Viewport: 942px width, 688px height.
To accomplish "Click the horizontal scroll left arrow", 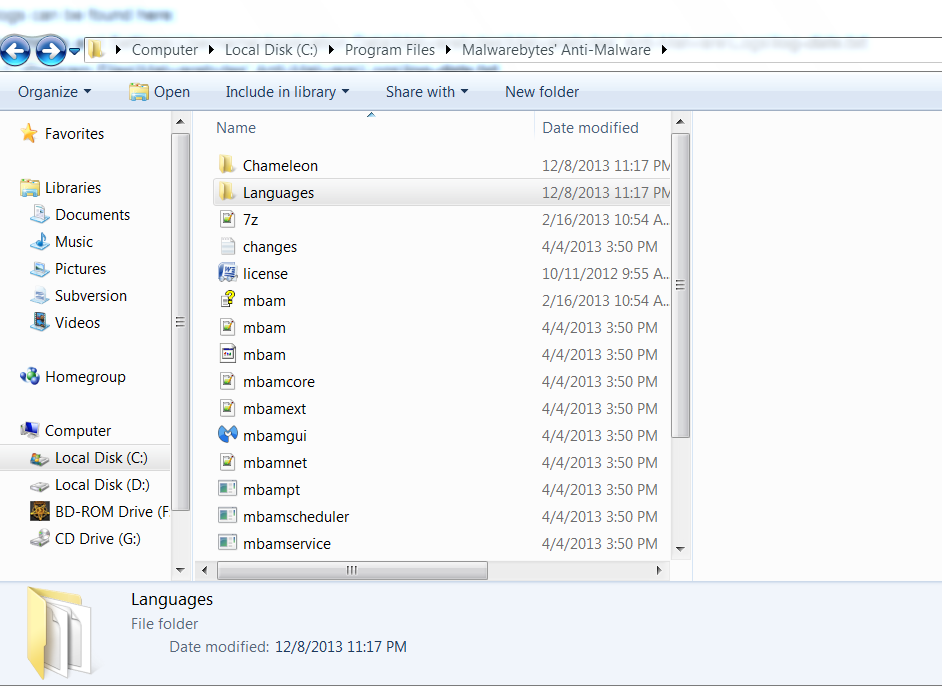I will click(204, 570).
